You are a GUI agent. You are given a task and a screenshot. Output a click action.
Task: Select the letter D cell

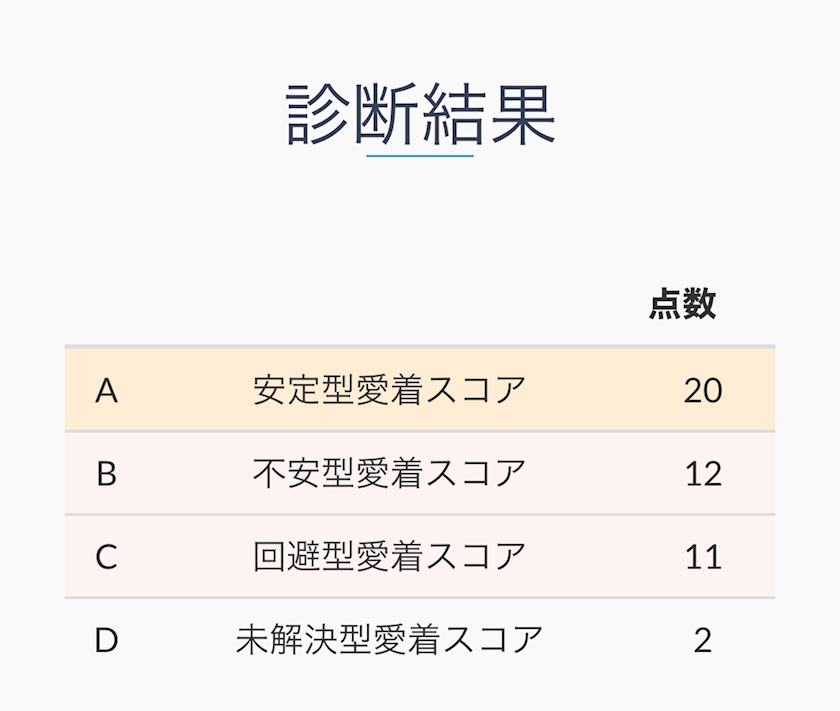click(x=106, y=640)
